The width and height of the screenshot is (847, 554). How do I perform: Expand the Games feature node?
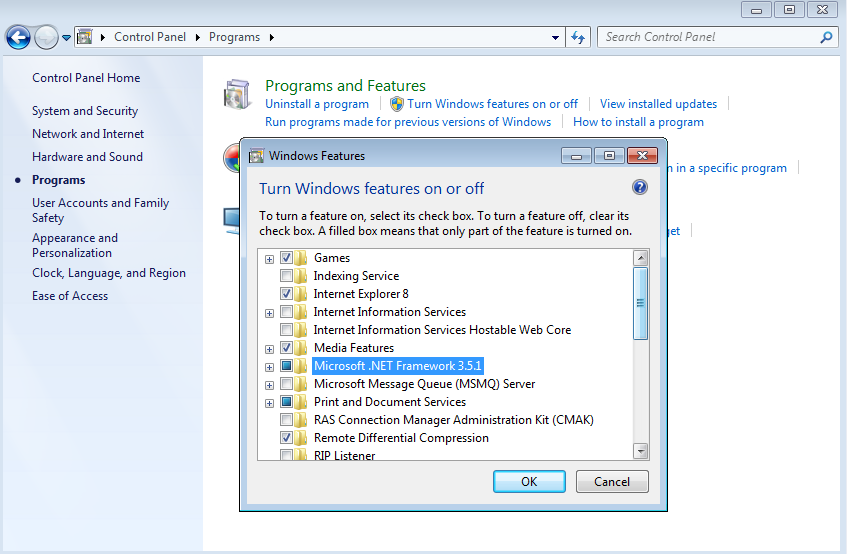click(270, 259)
